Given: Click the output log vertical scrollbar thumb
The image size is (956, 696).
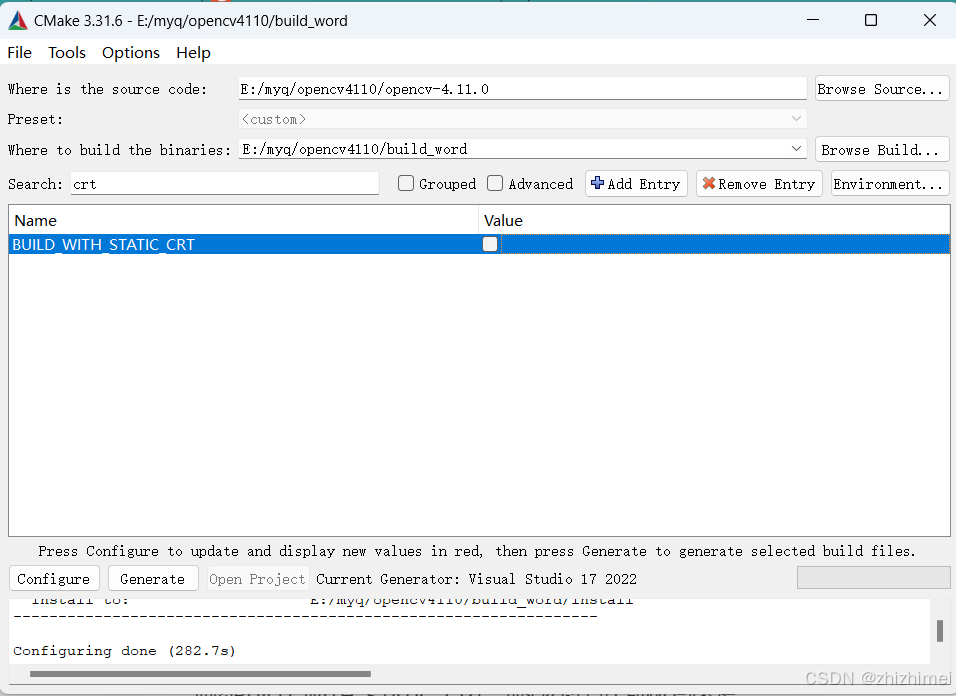Looking at the screenshot, I should (940, 630).
